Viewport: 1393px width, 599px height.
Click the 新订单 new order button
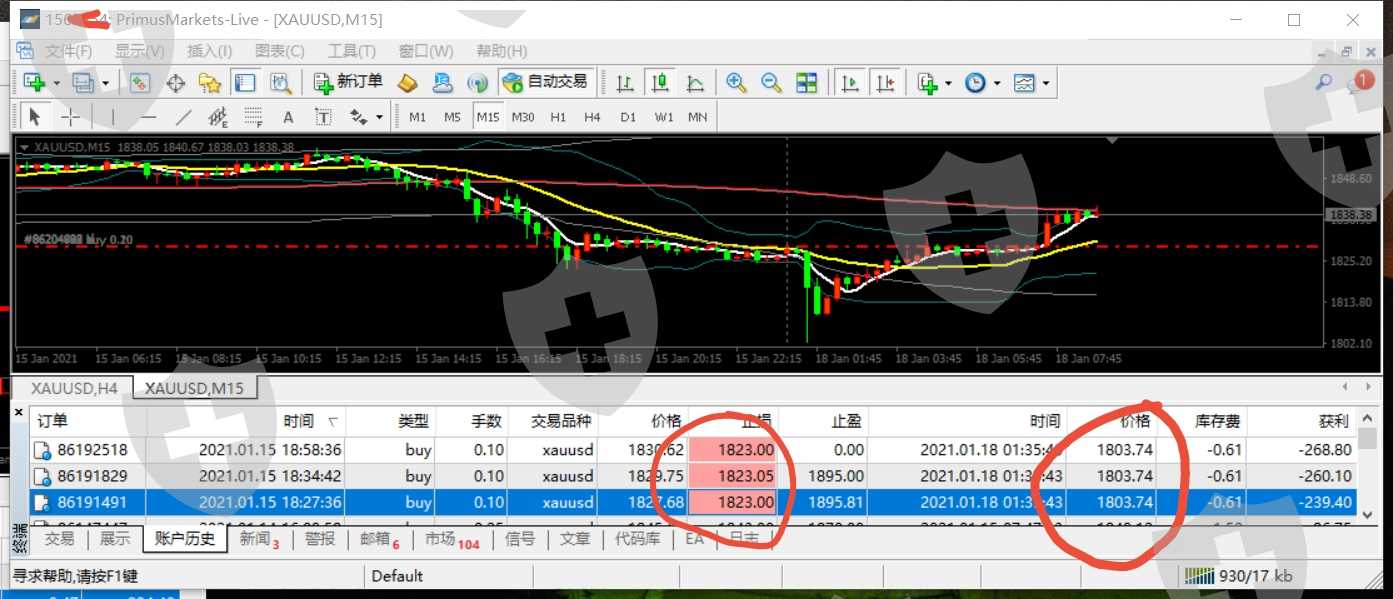[348, 83]
